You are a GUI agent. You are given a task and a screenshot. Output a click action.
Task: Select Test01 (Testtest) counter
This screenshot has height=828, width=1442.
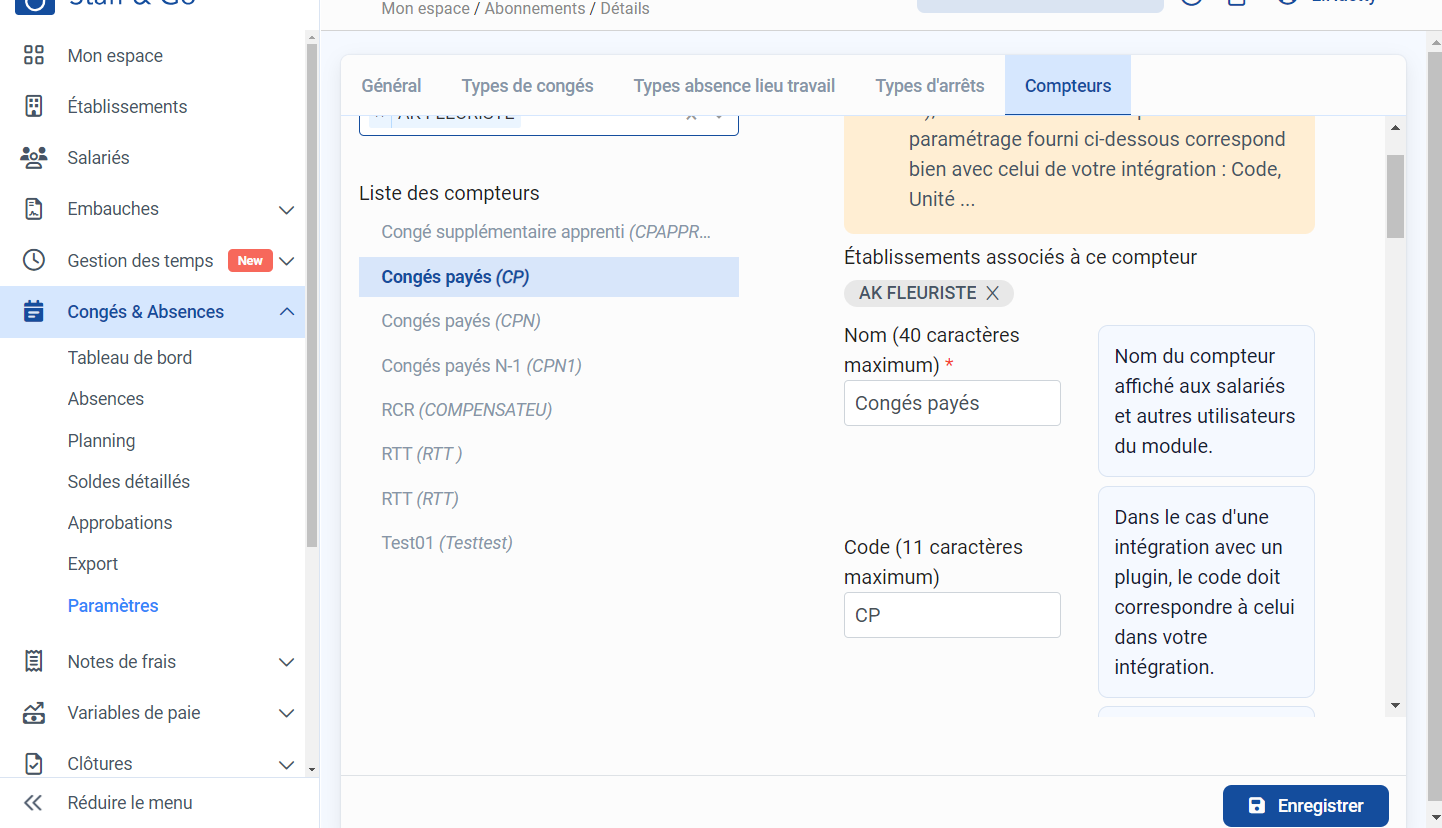coord(549,543)
